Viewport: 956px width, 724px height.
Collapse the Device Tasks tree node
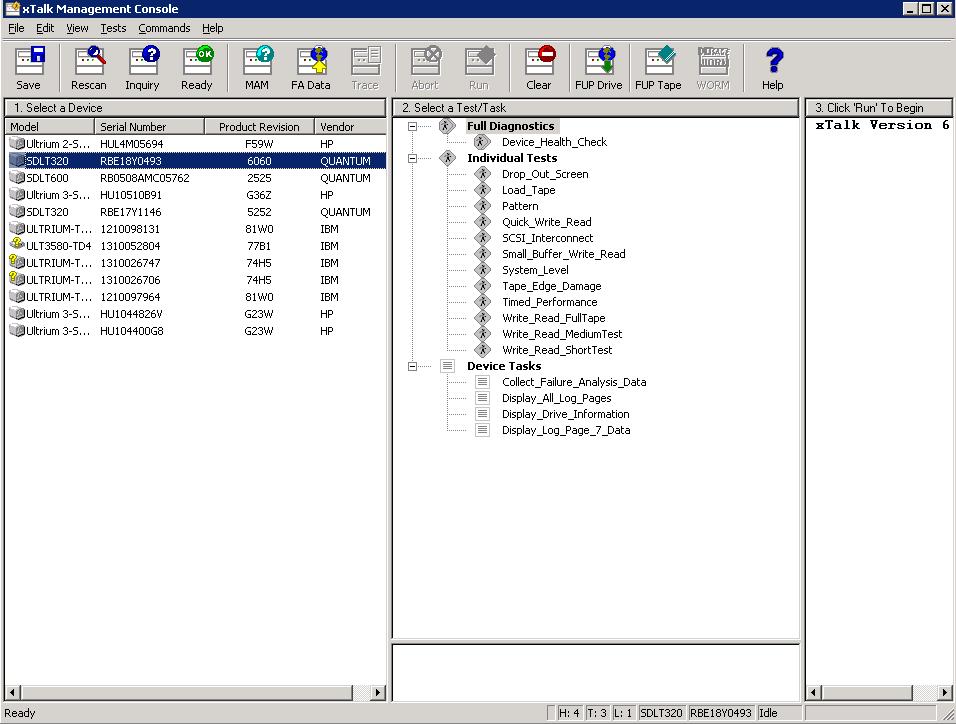coord(413,367)
